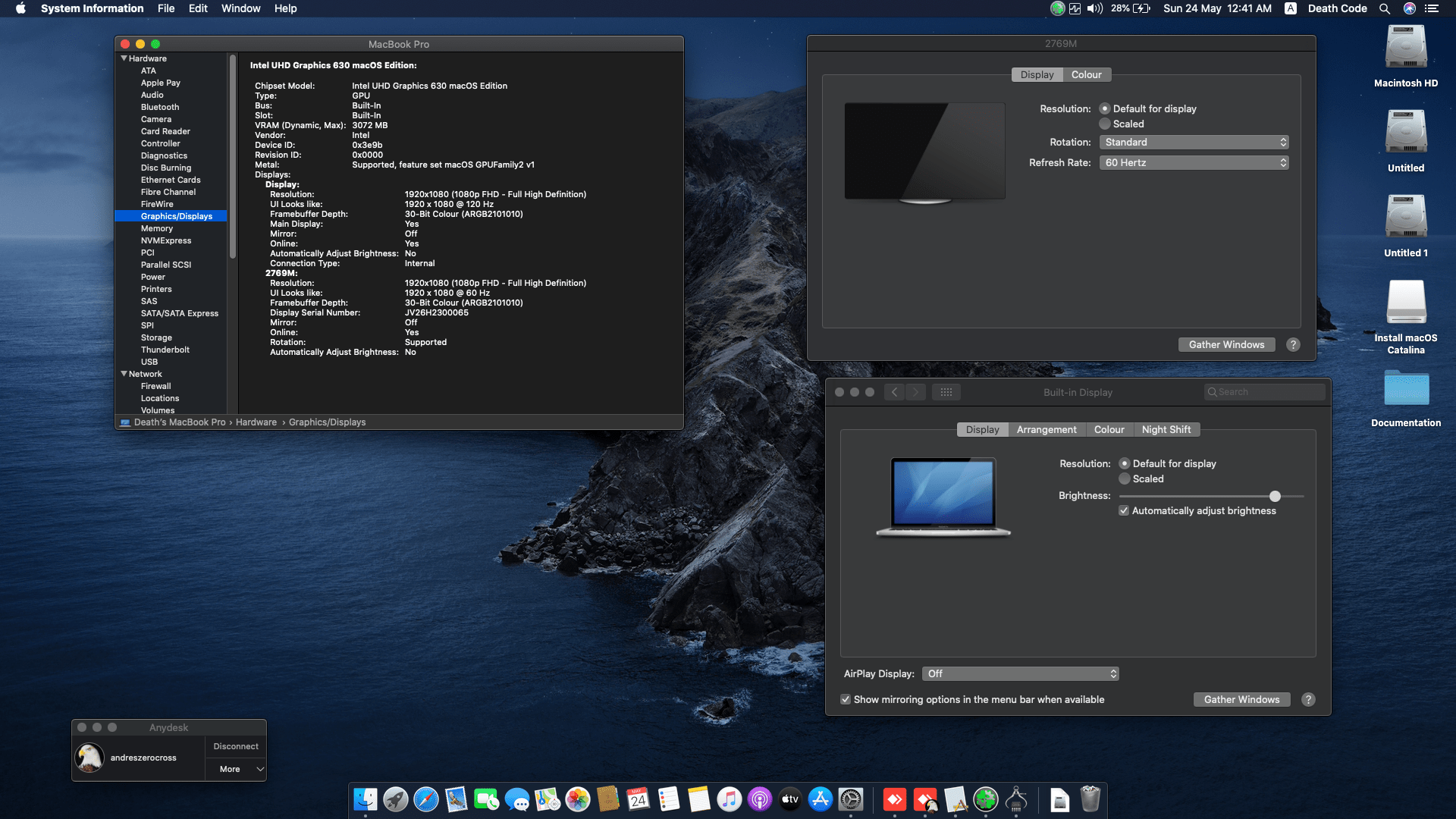Click Gather Windows in Built-in Display preferences
Image resolution: width=1456 pixels, height=819 pixels.
pos(1241,699)
